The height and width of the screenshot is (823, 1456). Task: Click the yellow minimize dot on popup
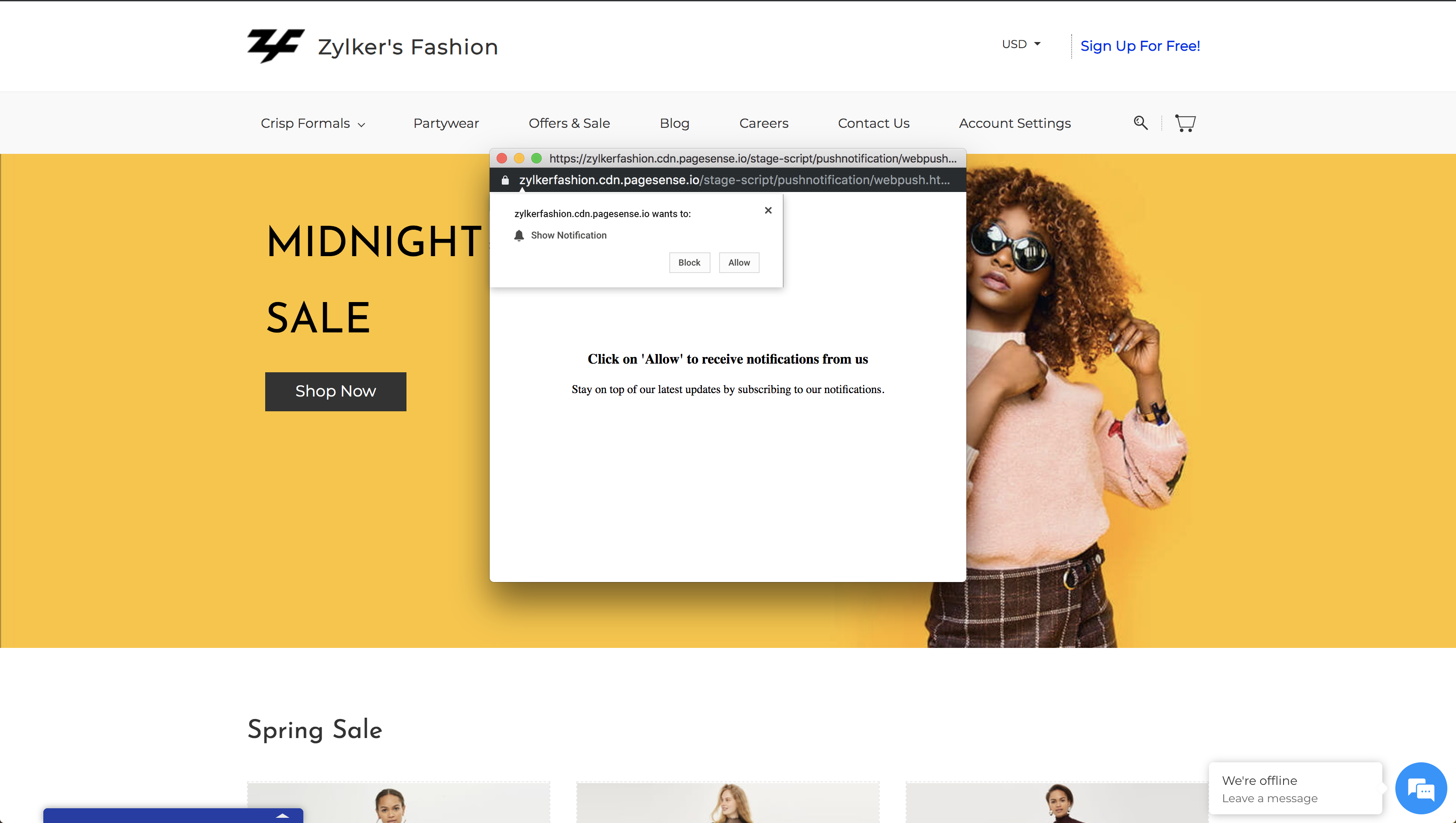click(x=519, y=158)
